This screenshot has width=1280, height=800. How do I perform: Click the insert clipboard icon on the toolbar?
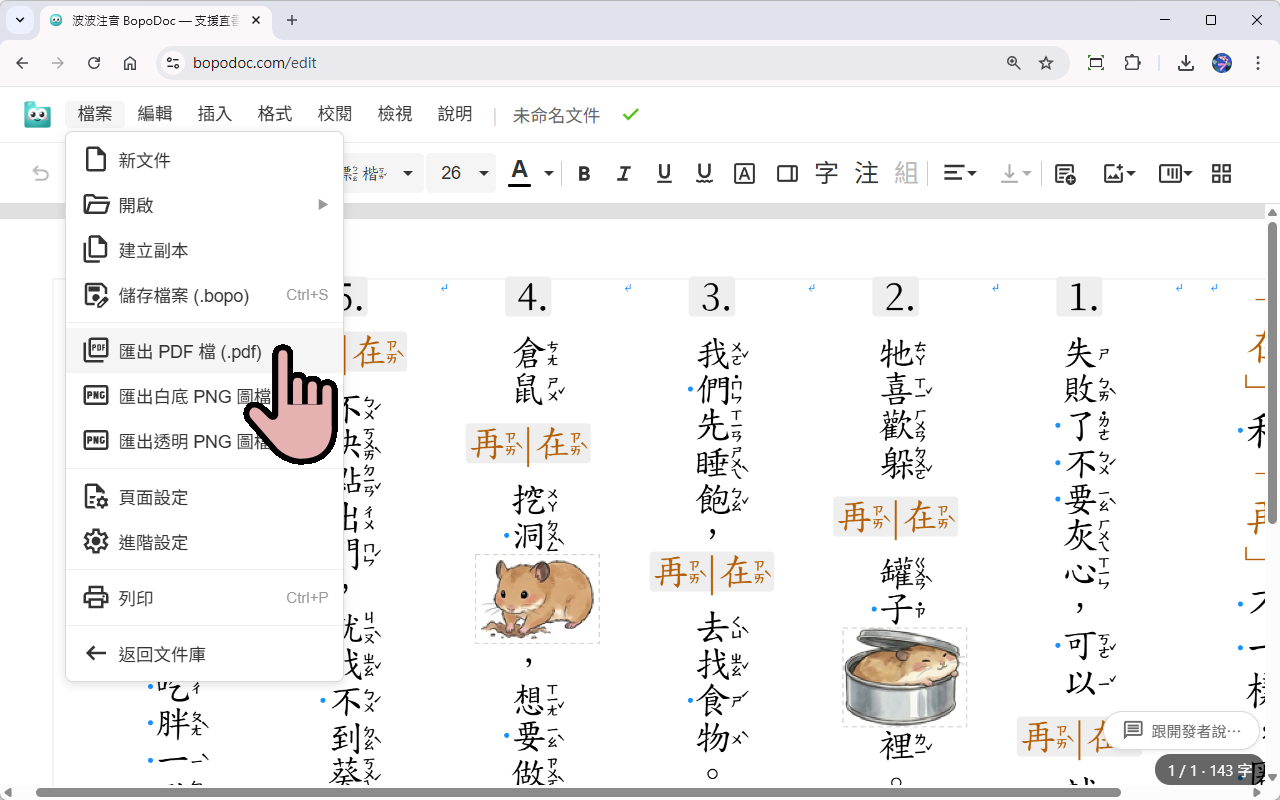[1065, 173]
